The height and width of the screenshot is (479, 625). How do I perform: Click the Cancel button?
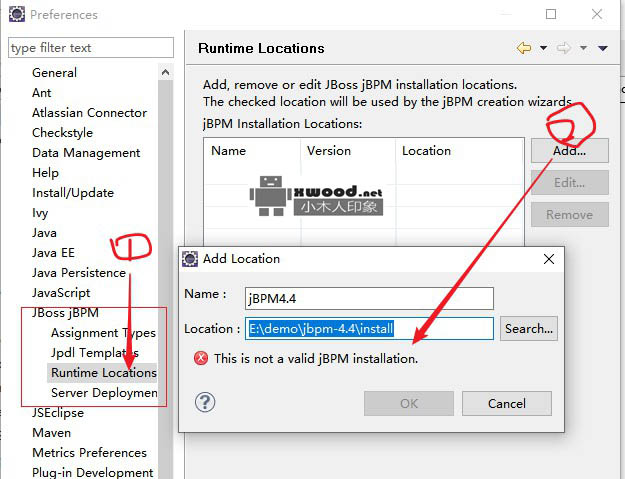[507, 403]
